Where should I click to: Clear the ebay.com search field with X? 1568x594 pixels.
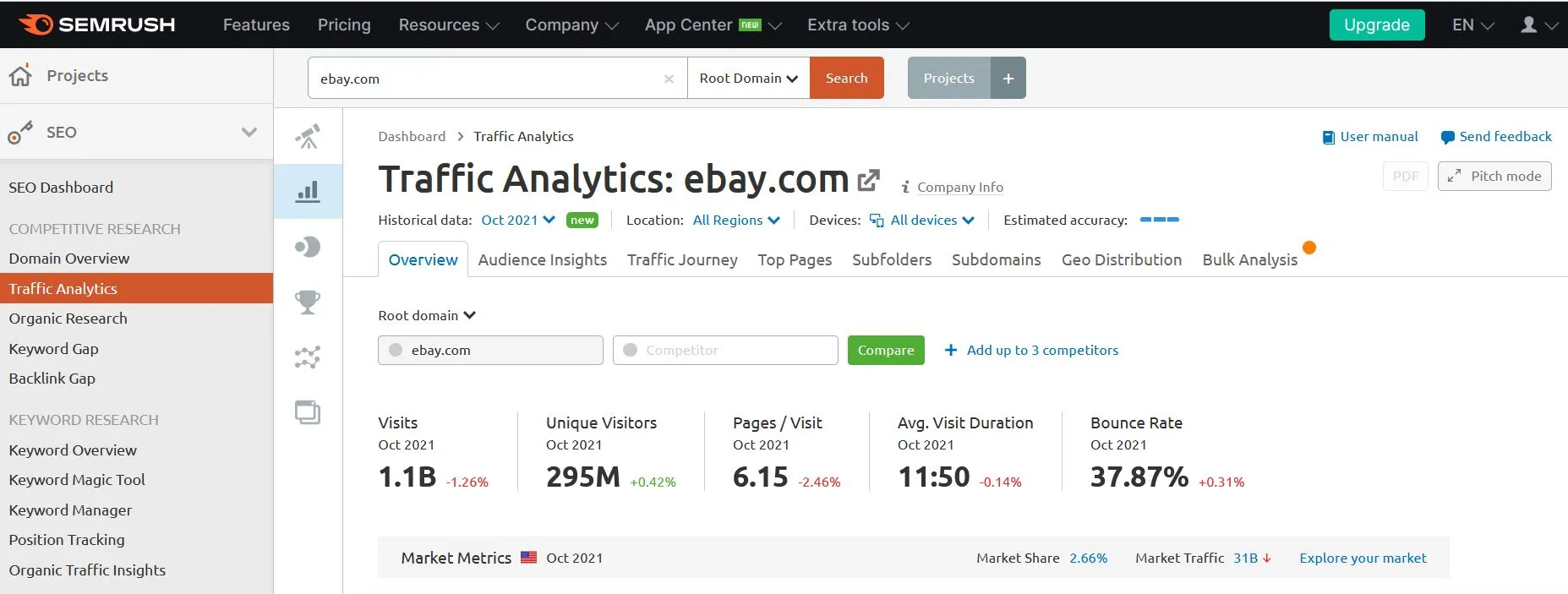[669, 79]
